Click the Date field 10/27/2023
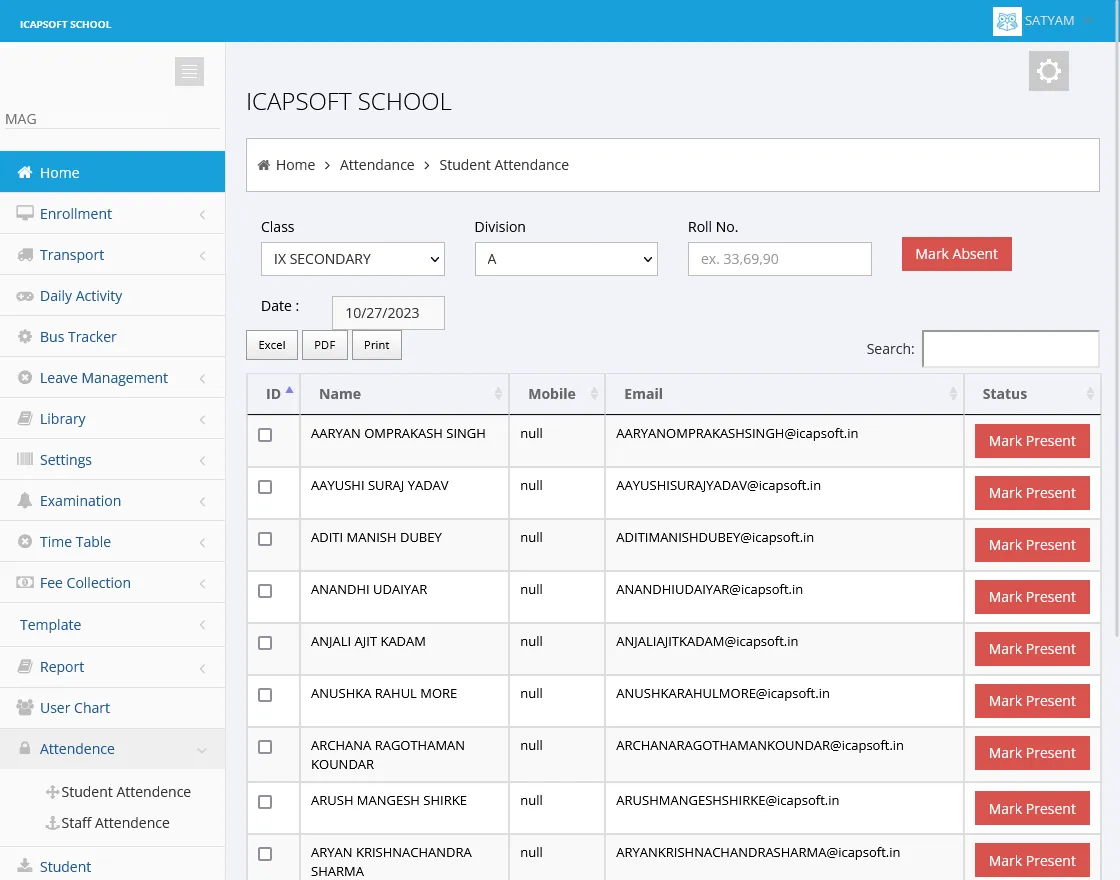 [389, 313]
